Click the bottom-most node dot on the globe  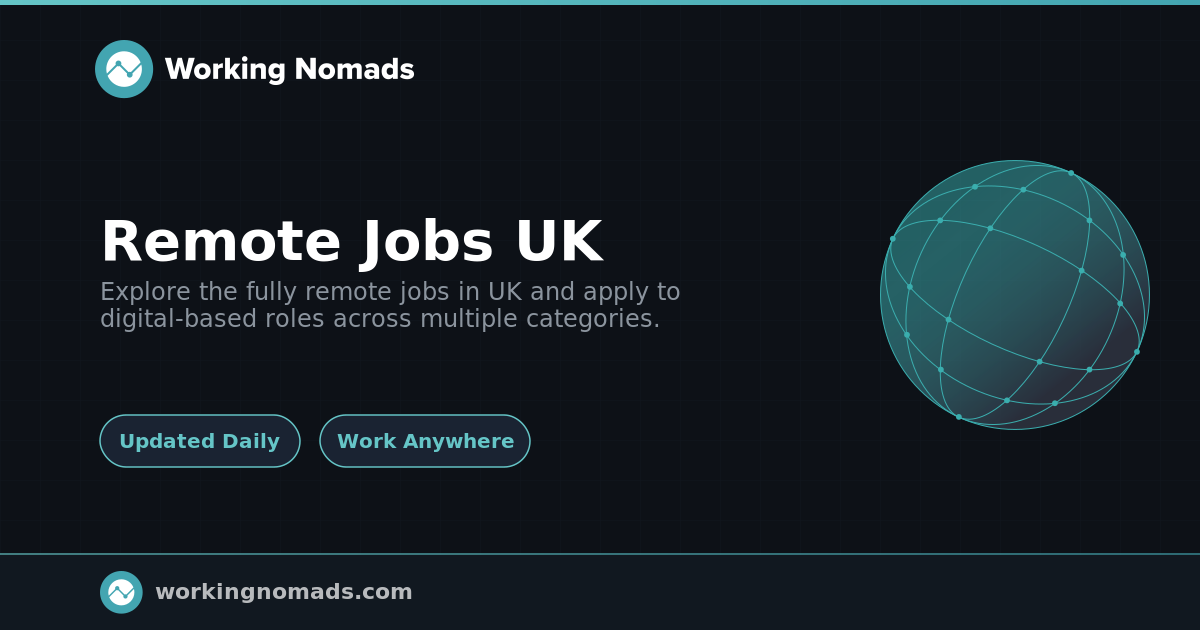coord(959,417)
